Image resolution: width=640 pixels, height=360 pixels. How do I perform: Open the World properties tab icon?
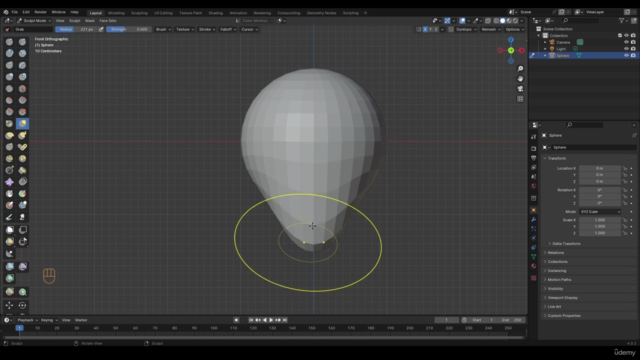coord(533,186)
